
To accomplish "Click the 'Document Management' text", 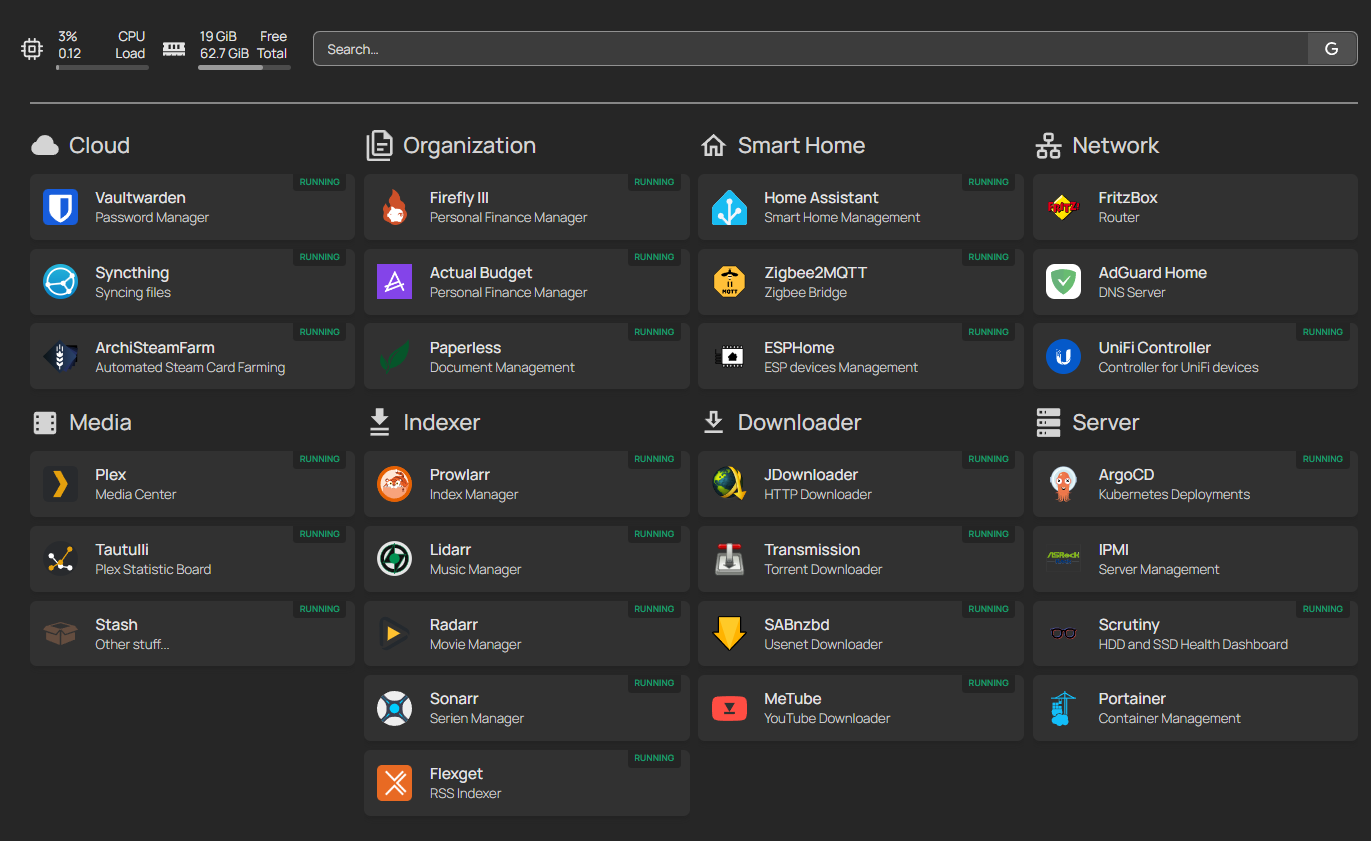I will click(x=502, y=368).
